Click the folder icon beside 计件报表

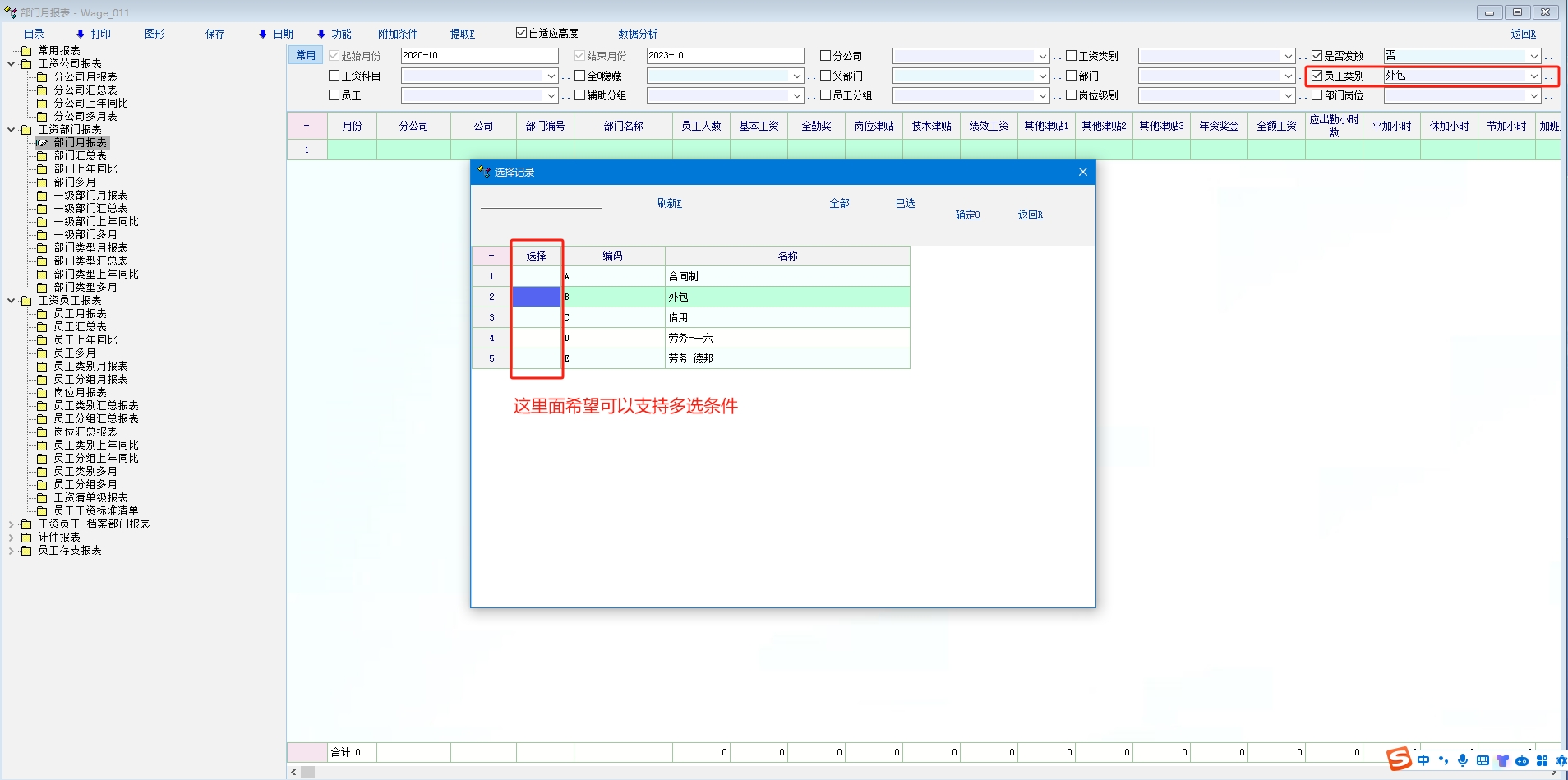[26, 538]
